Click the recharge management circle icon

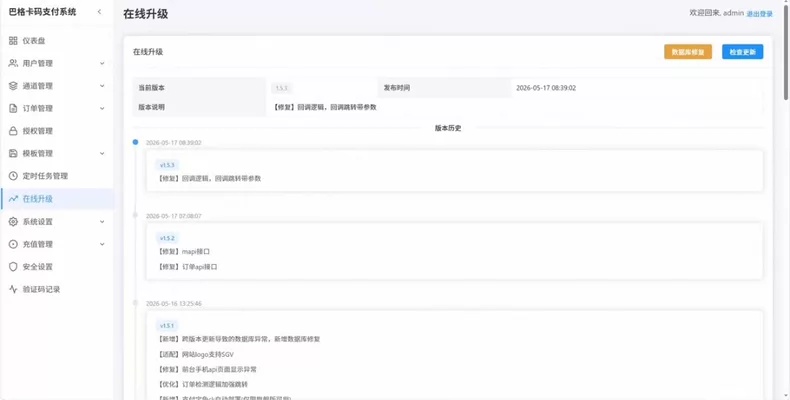(13, 244)
